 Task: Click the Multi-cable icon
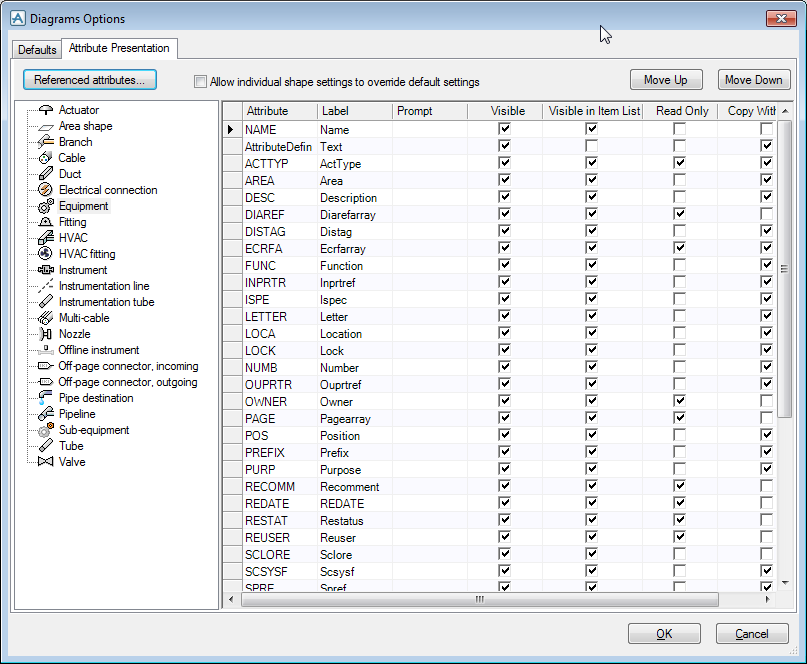tap(46, 318)
